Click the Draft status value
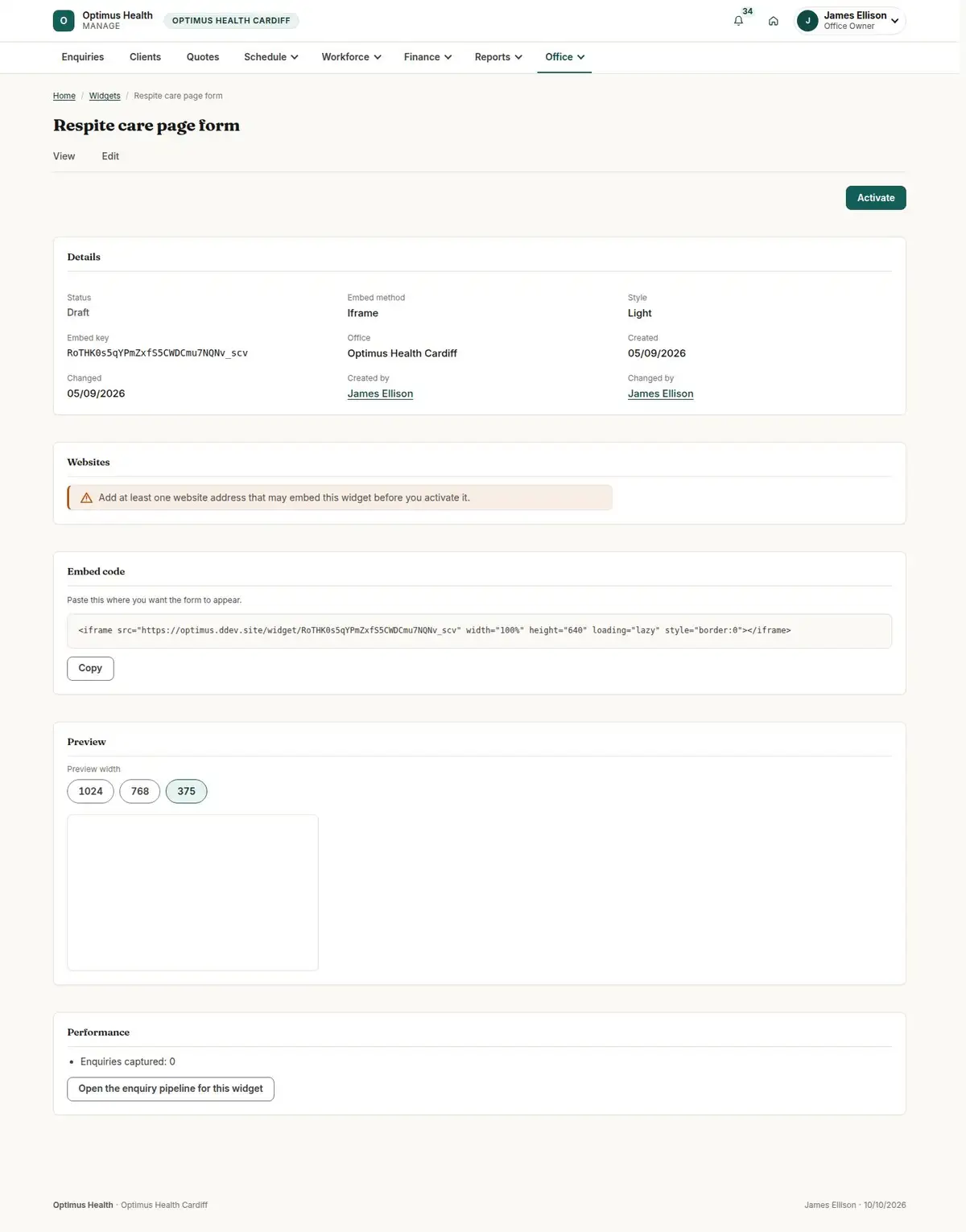This screenshot has height=1232, width=966. pyautogui.click(x=78, y=313)
